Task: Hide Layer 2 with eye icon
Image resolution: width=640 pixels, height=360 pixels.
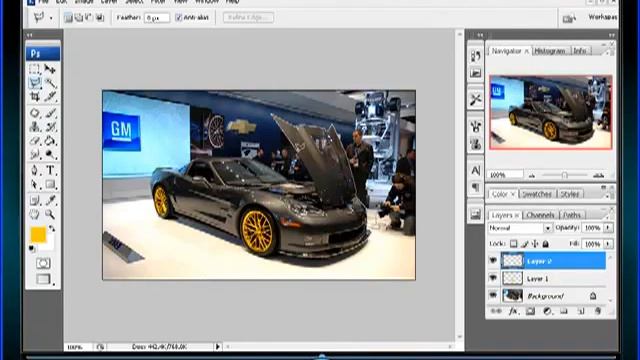Action: 493,260
